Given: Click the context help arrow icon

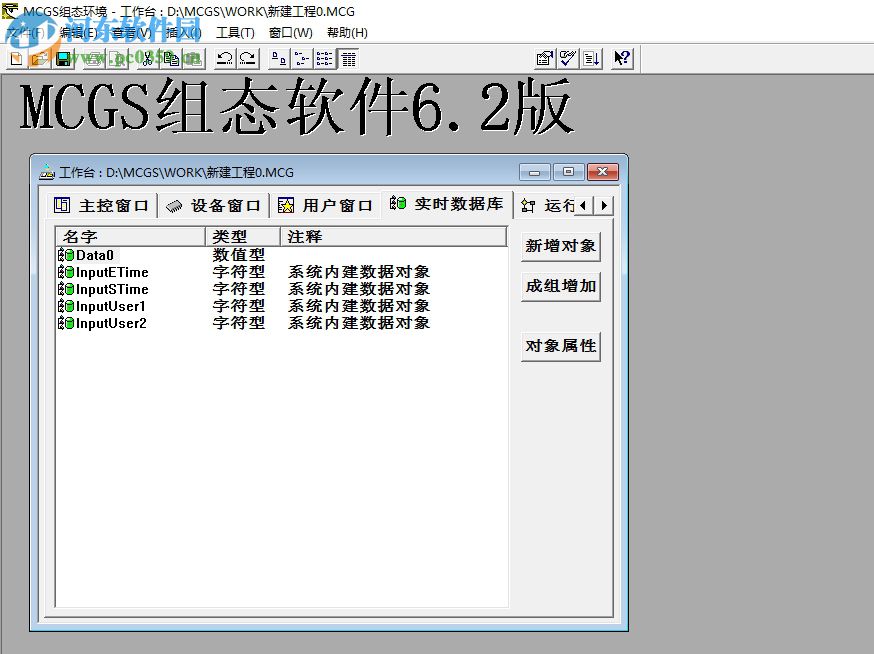Looking at the screenshot, I should tap(621, 58).
